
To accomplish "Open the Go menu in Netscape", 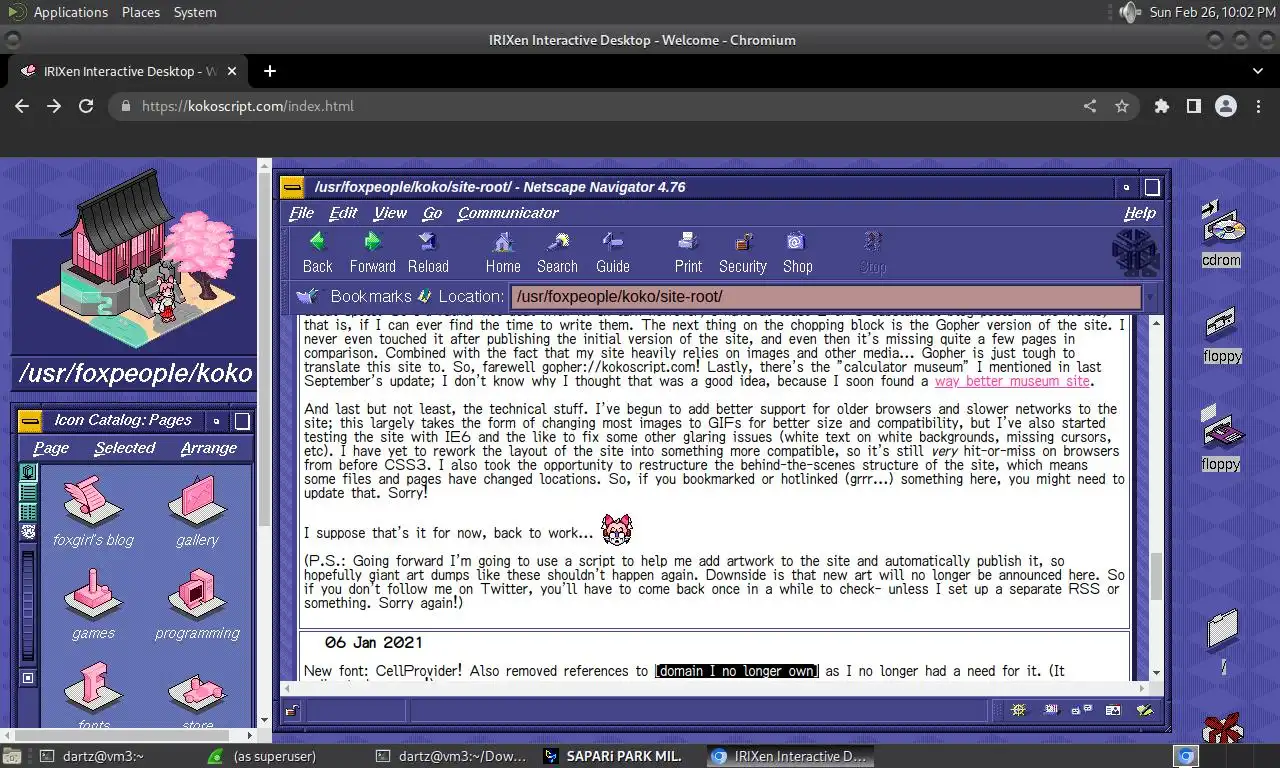I will point(432,213).
